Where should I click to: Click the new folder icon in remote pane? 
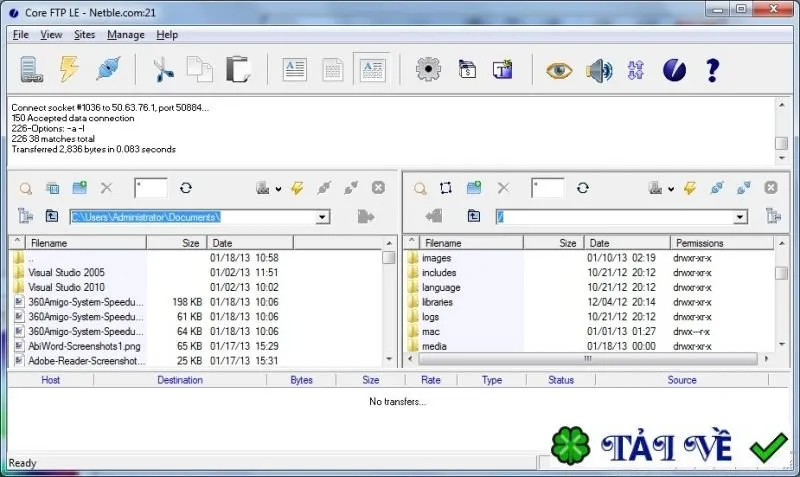coord(474,188)
